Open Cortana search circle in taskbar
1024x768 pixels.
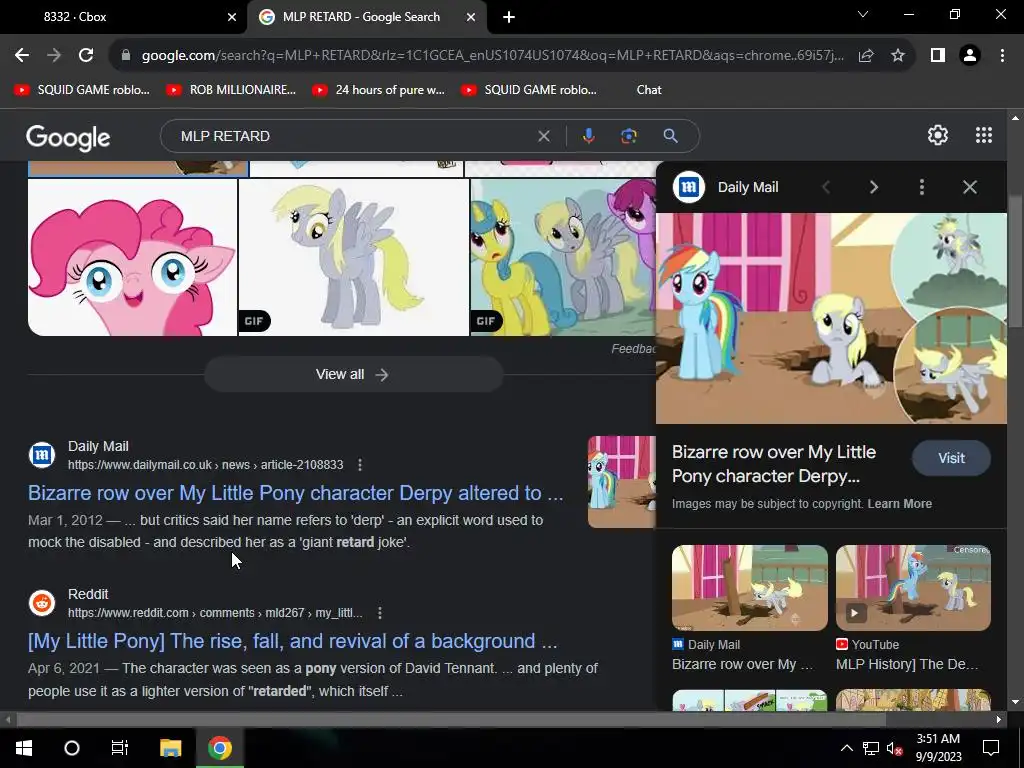[x=72, y=748]
